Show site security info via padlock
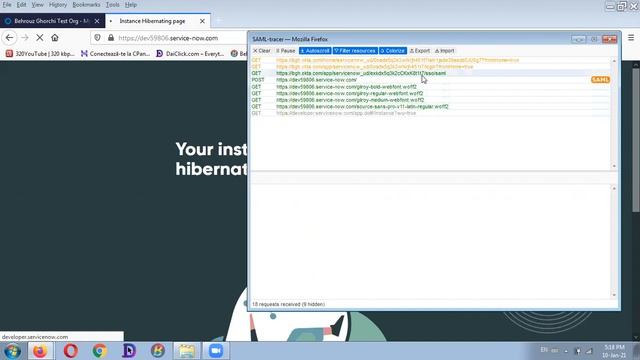Image resolution: width=640 pixels, height=360 pixels. click(x=111, y=38)
